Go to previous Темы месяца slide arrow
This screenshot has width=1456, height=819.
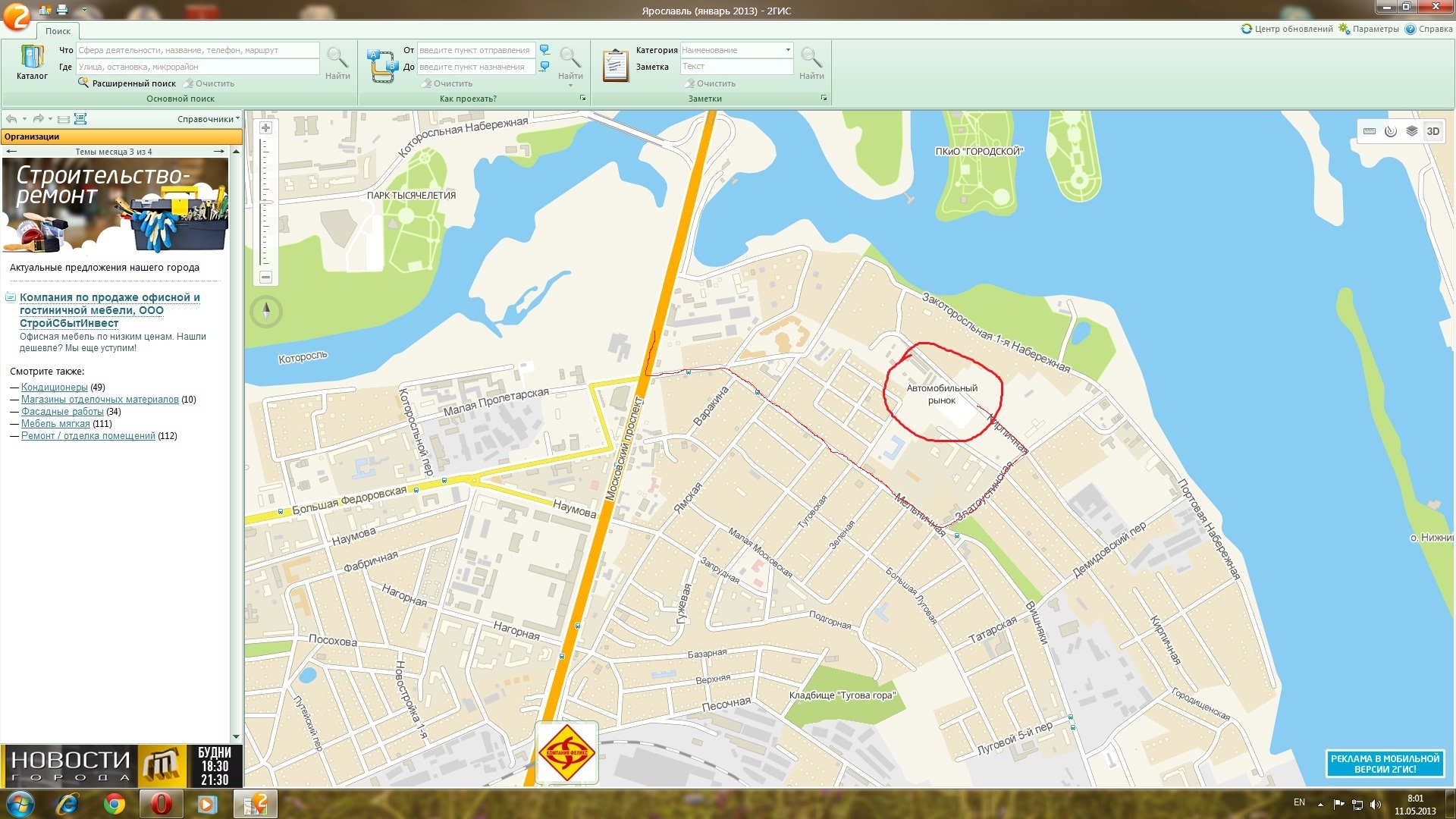pyautogui.click(x=11, y=152)
